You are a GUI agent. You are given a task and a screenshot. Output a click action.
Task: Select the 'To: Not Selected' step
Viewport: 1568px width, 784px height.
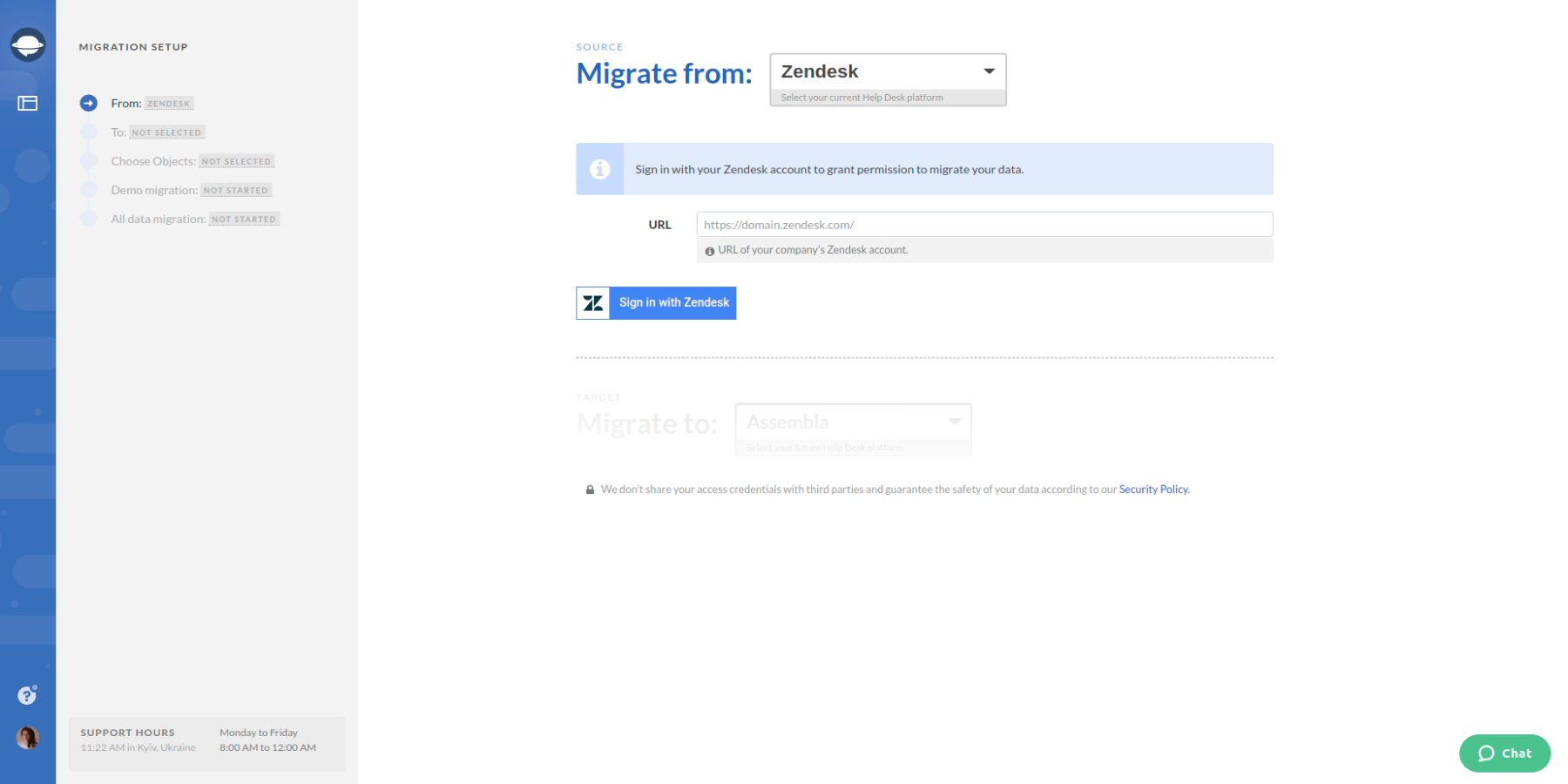[x=166, y=132]
